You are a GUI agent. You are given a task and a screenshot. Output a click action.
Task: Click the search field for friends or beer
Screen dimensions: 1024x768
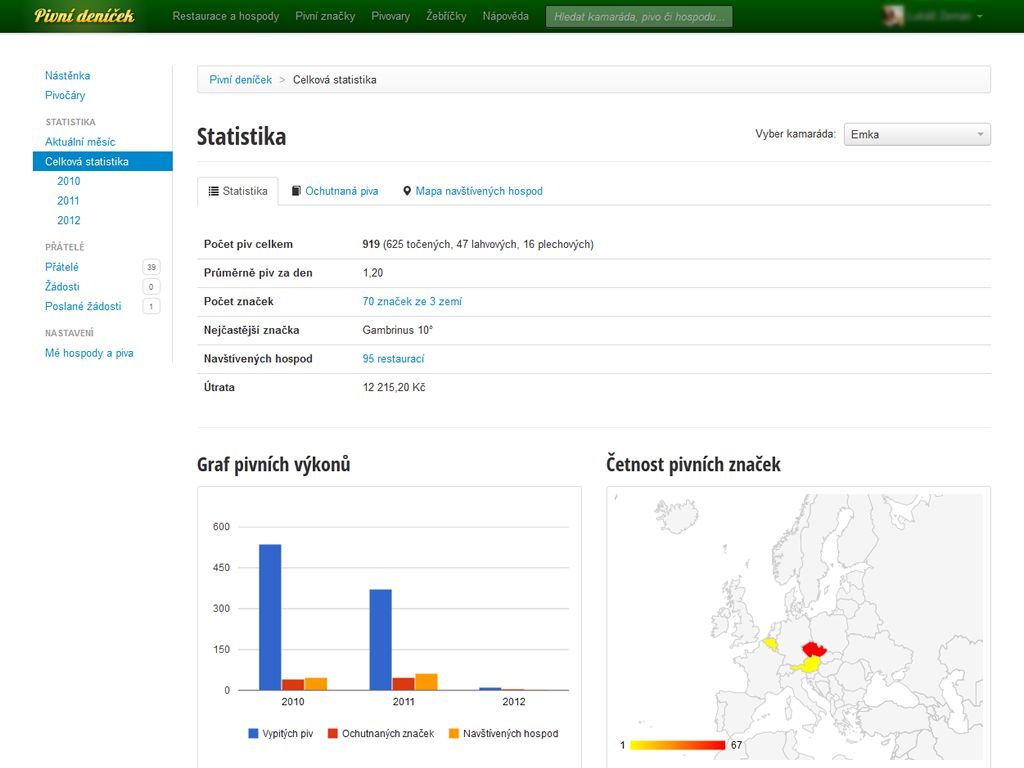point(639,17)
